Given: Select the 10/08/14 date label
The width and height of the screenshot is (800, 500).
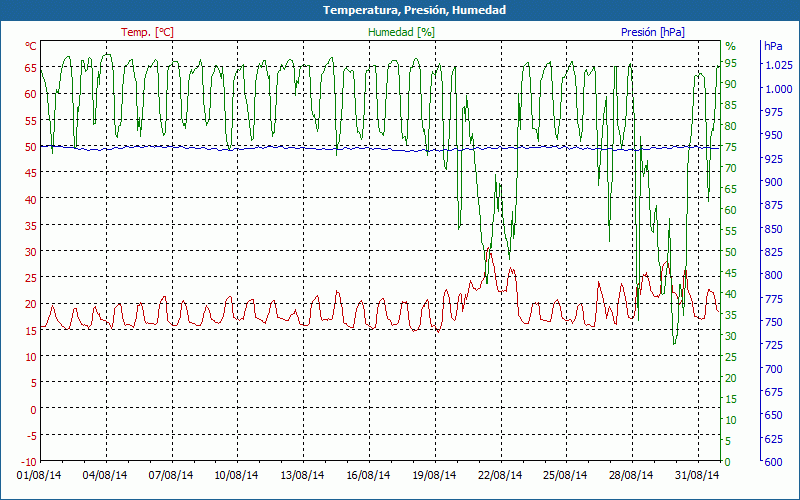Looking at the screenshot, I should tap(236, 475).
